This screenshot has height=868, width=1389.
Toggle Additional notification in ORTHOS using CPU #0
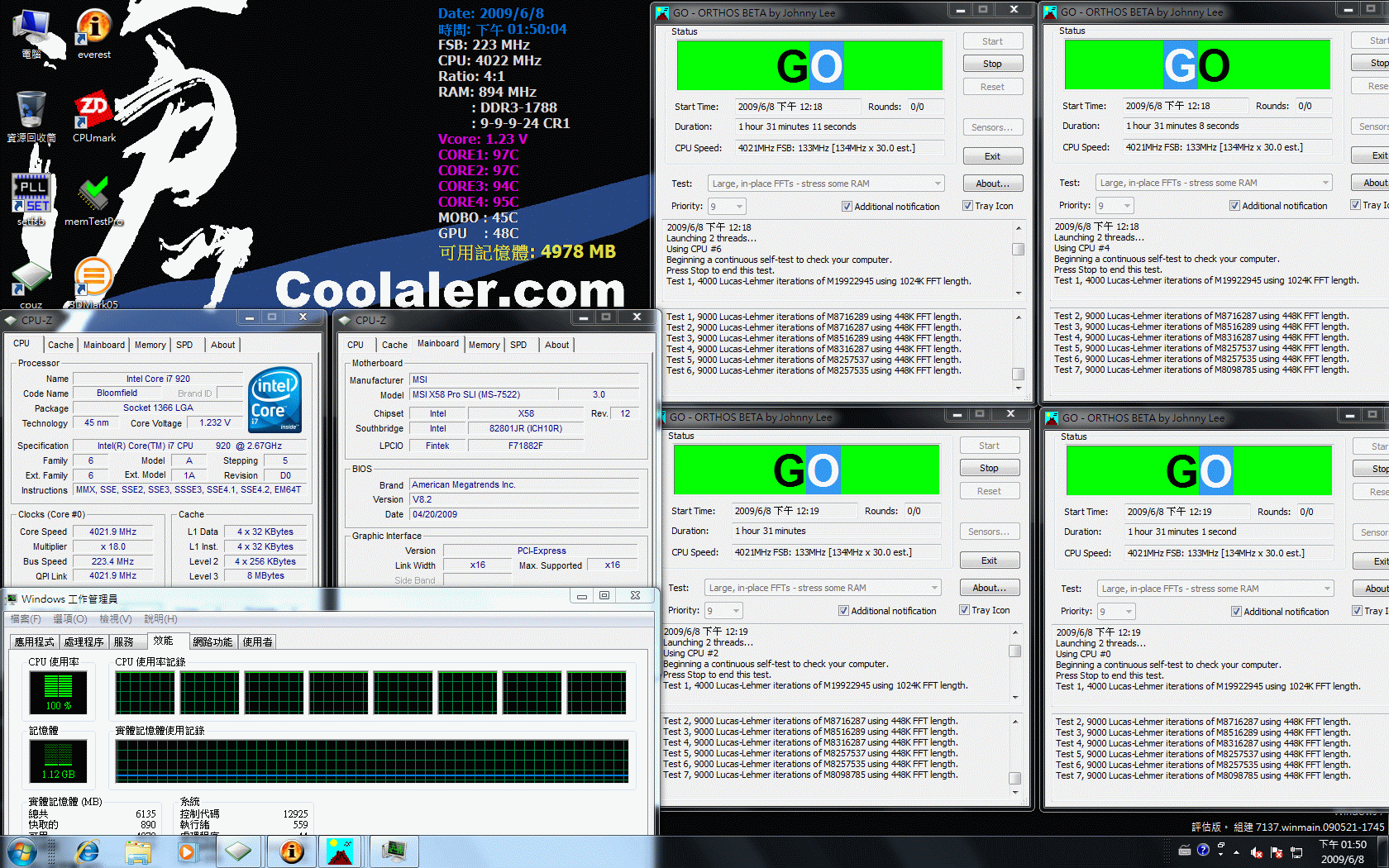(1236, 612)
